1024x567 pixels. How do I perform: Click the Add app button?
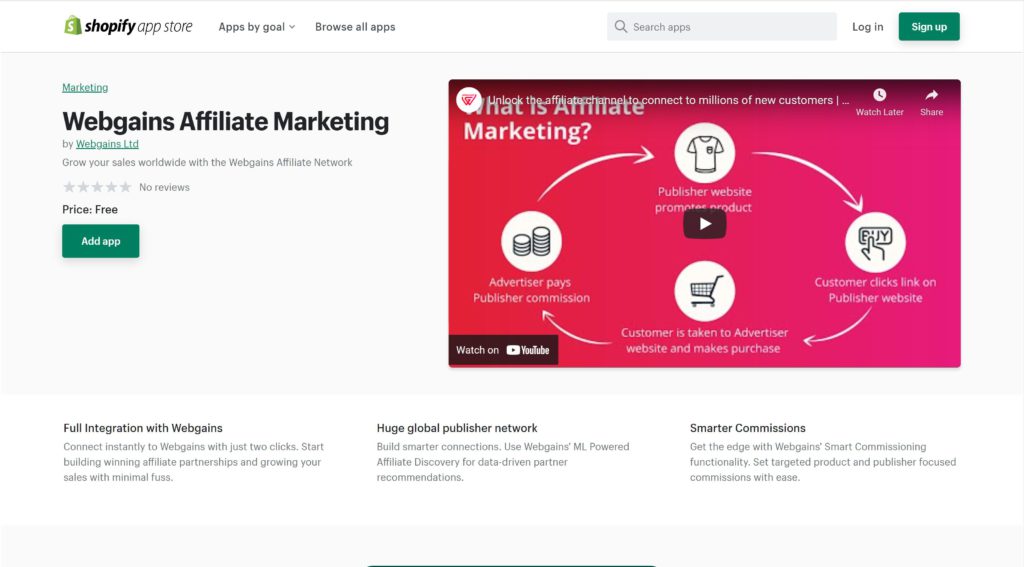pyautogui.click(x=101, y=241)
